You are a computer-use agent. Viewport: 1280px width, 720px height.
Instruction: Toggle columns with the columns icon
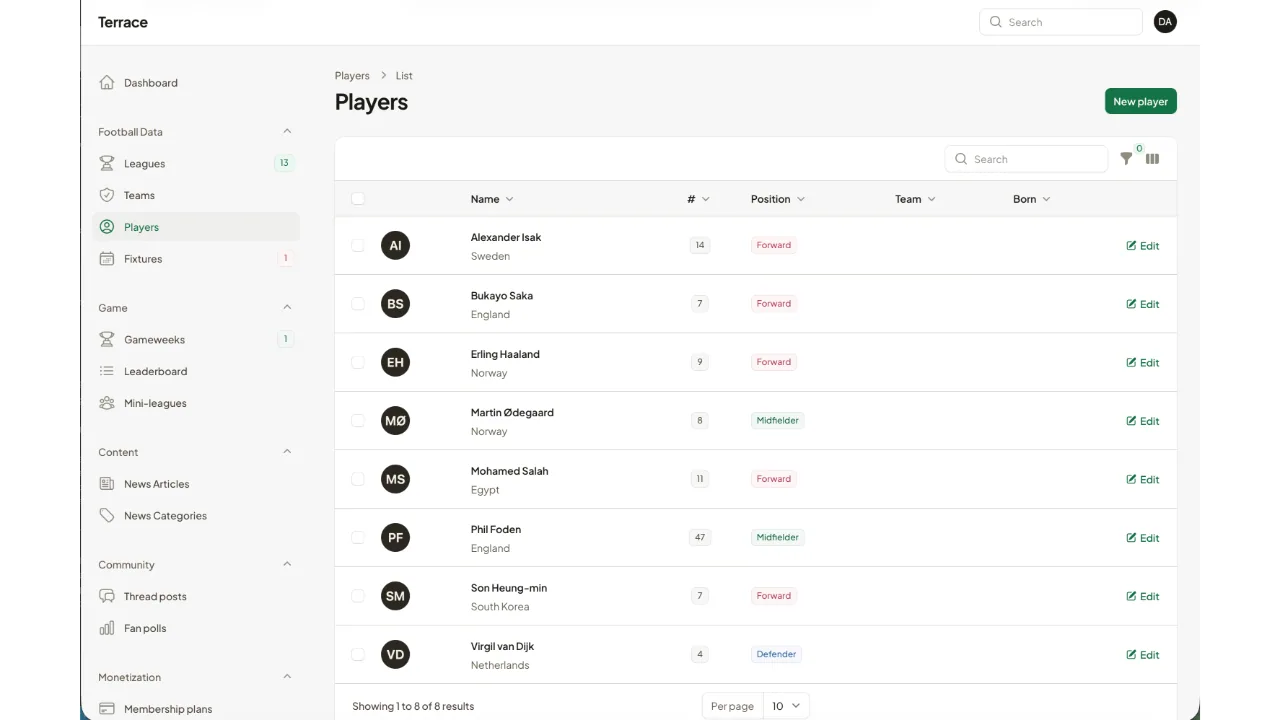click(x=1153, y=159)
